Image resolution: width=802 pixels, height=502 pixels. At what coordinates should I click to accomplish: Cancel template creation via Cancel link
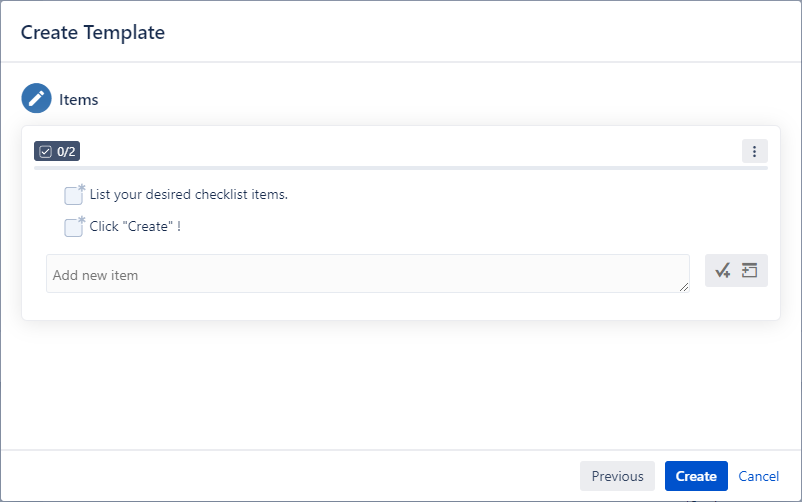tap(759, 476)
